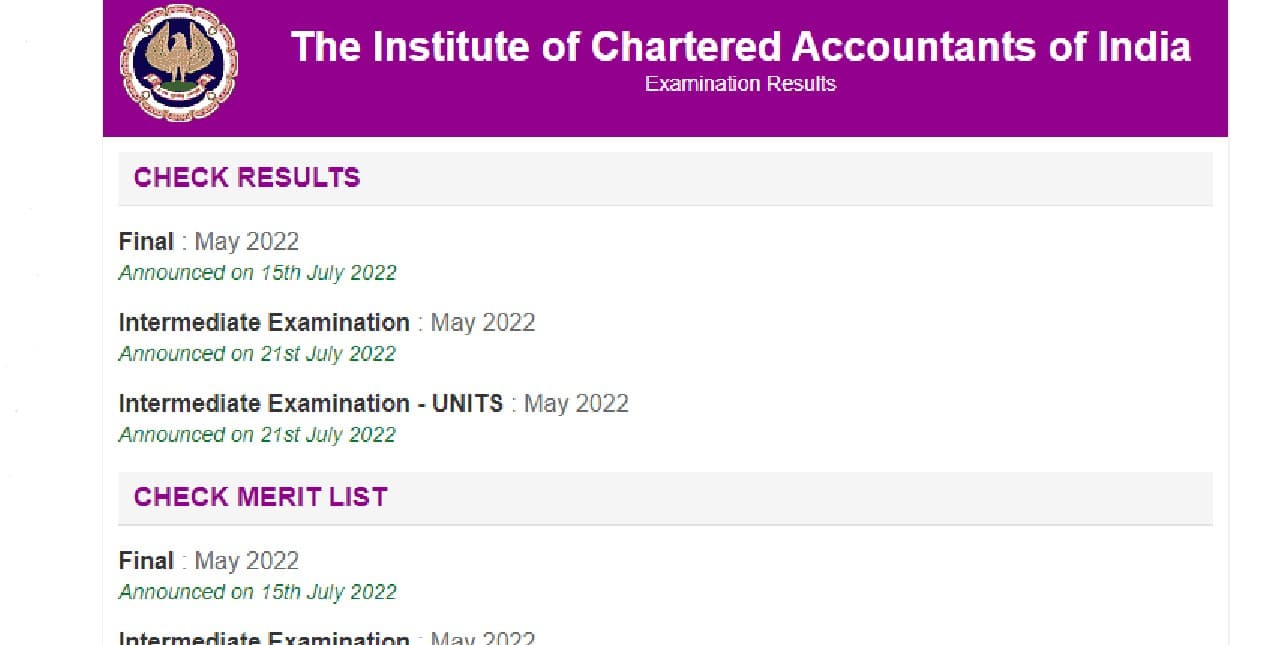Open 'Intermediate Examination - UNITS : May 2022' link
Viewport: 1280px width, 645px height.
(x=373, y=403)
